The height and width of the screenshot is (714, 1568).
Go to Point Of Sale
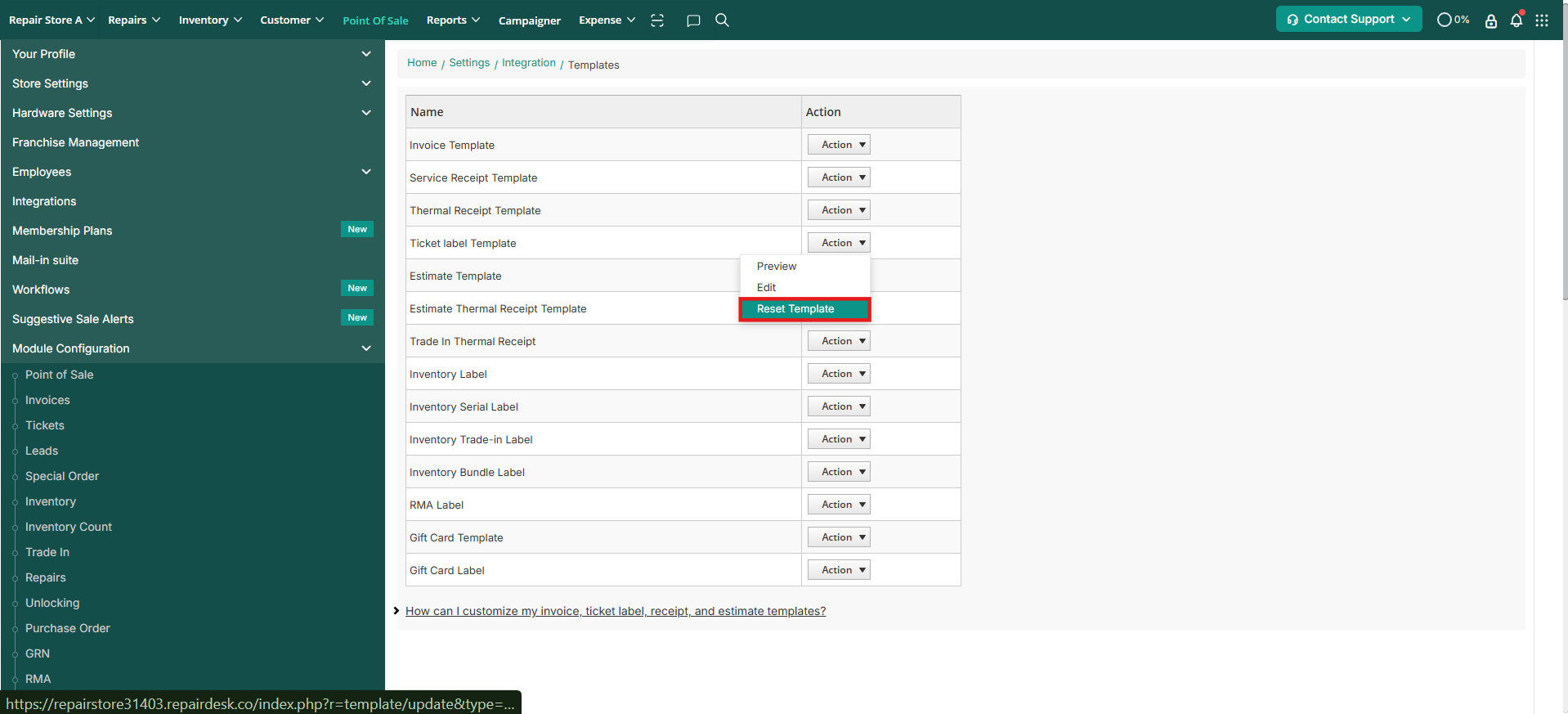375,20
